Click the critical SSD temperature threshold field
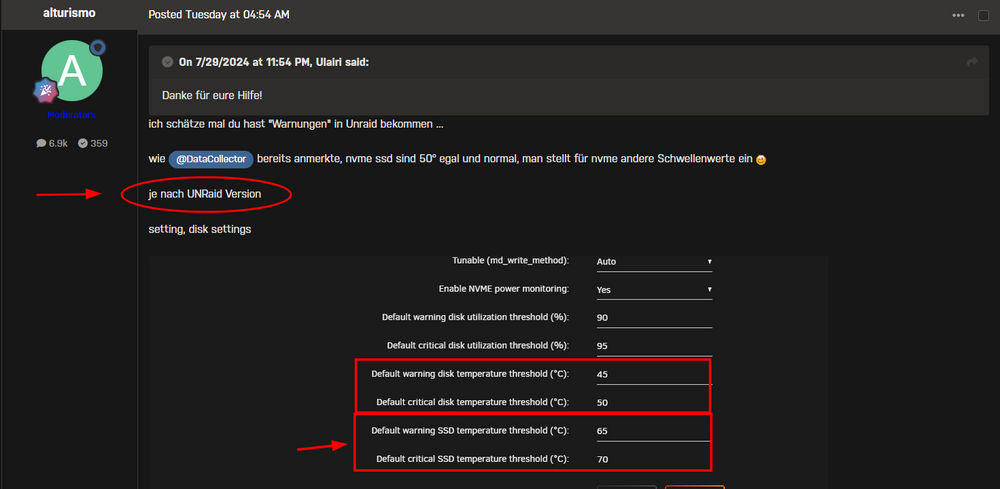 [x=654, y=459]
